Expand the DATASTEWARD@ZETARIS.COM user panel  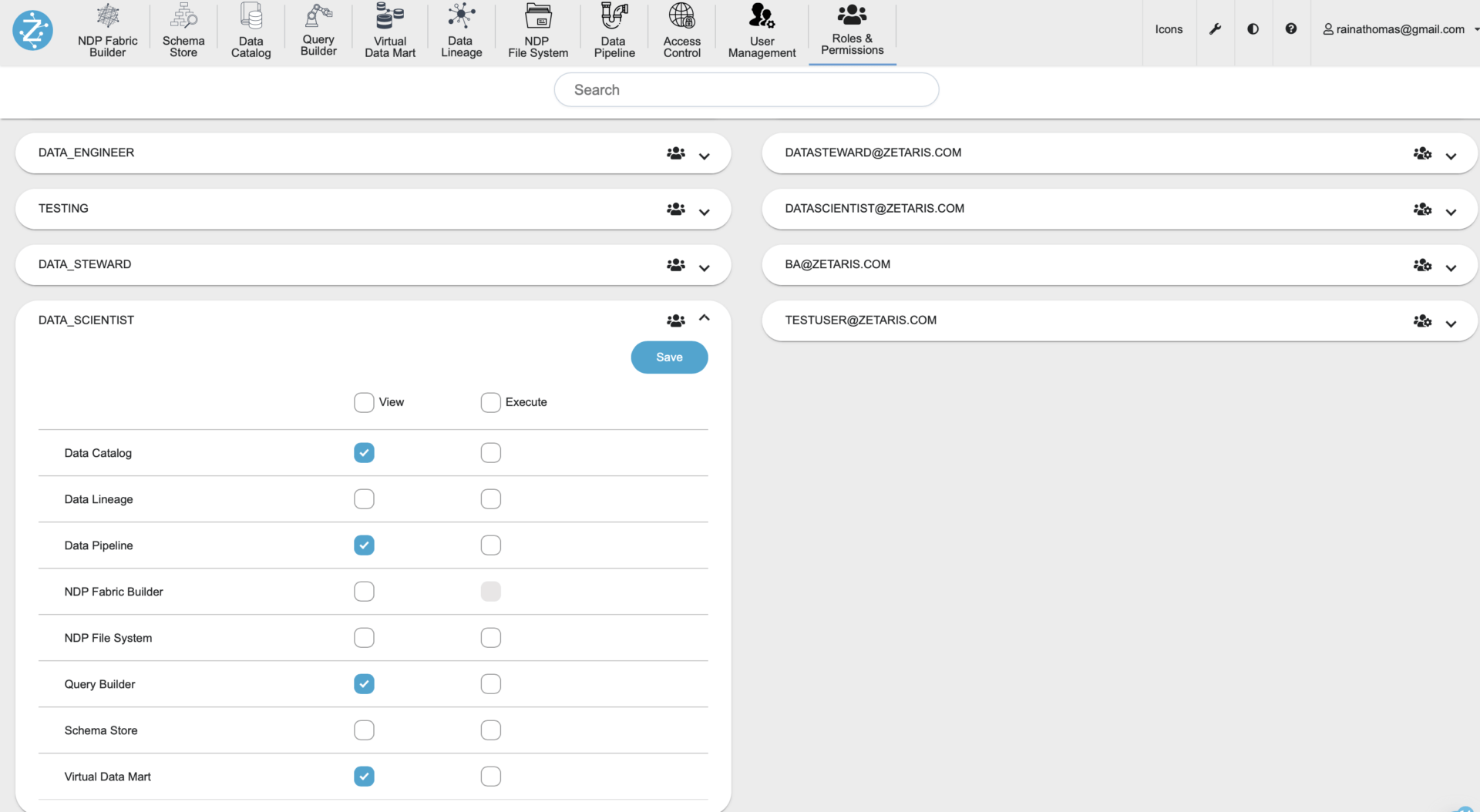[x=1451, y=156]
